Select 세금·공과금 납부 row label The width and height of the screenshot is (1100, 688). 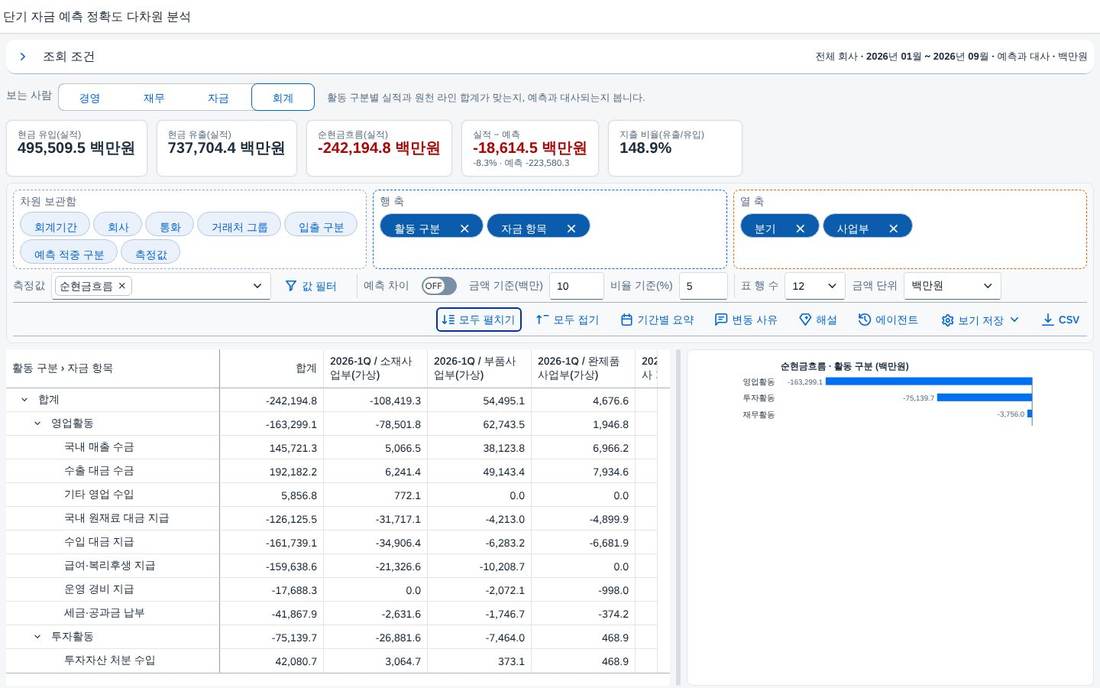tap(105, 613)
